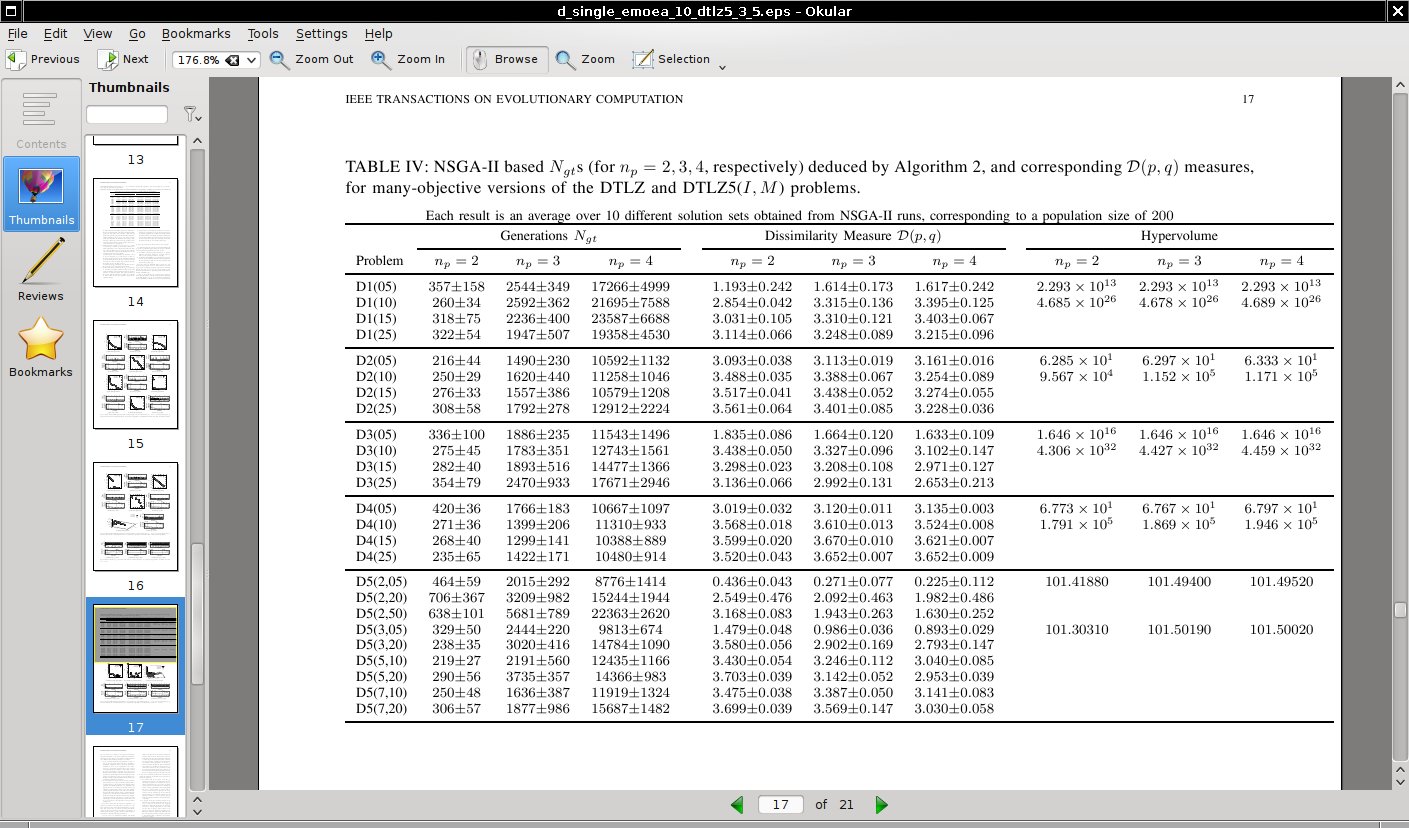Viewport: 1409px width, 828px height.
Task: Open the window menu icon in the title bar
Action: [x=11, y=11]
